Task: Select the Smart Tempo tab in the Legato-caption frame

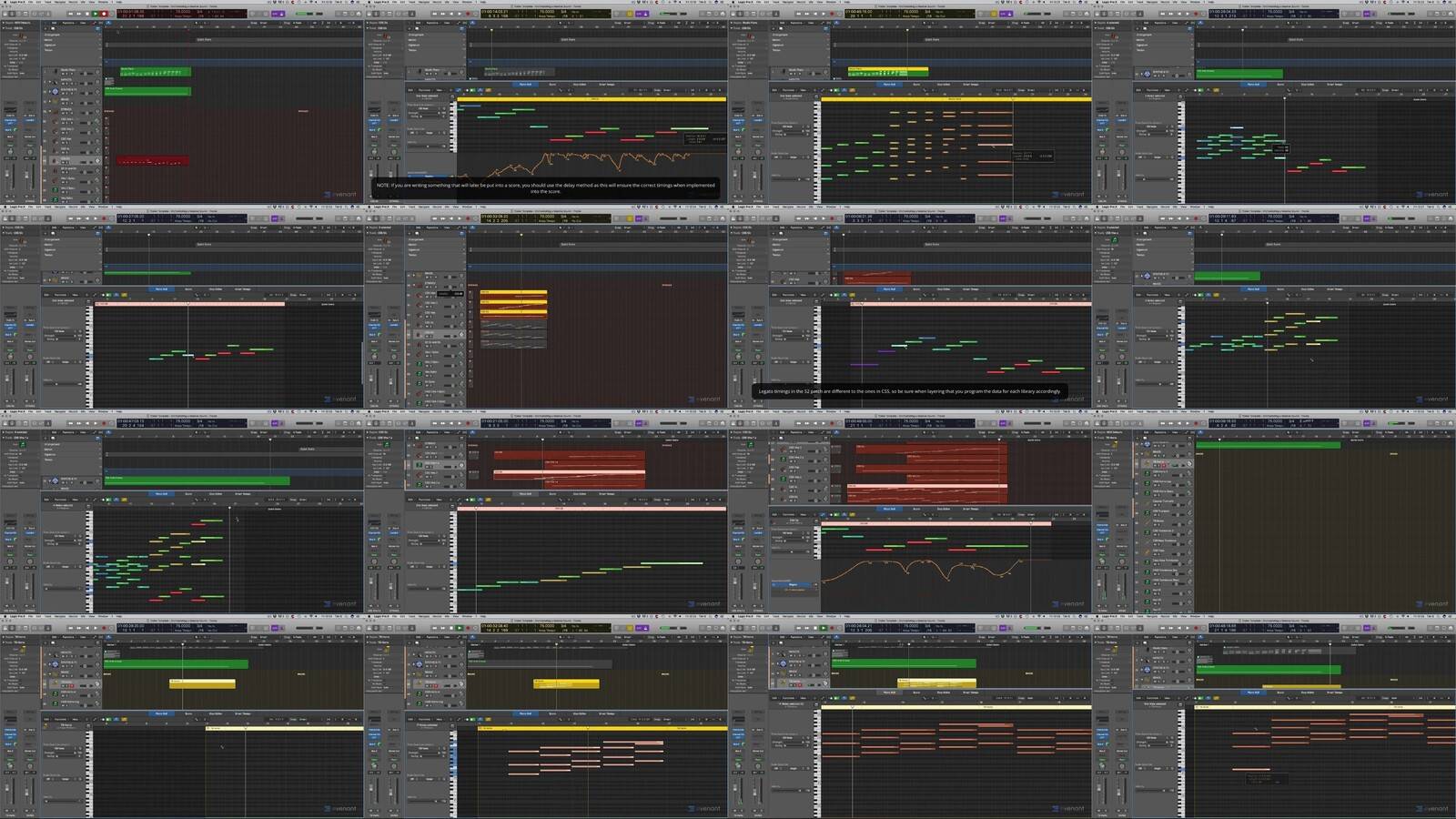Action: [x=971, y=288]
